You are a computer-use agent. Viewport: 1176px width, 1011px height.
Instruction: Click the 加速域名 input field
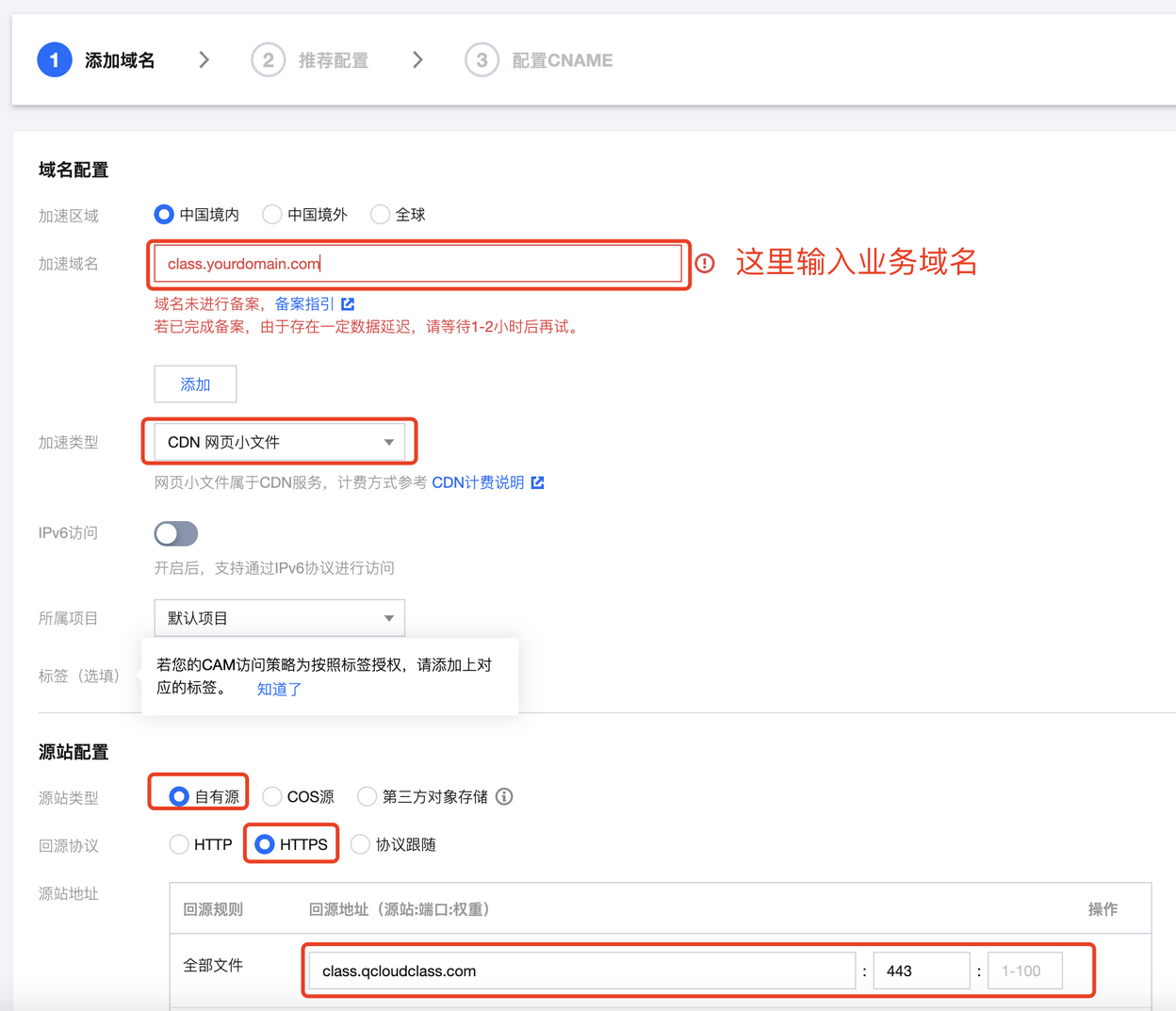click(x=417, y=264)
